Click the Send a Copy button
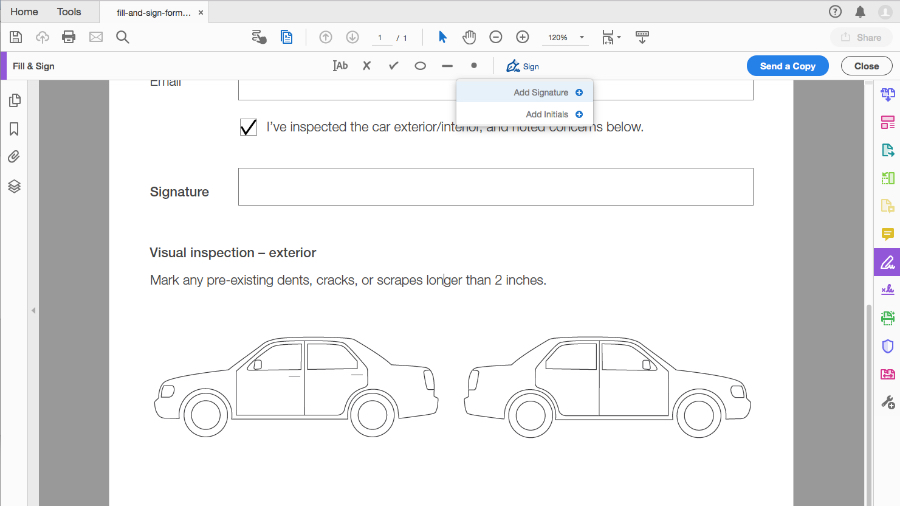The image size is (900, 506). pyautogui.click(x=787, y=66)
